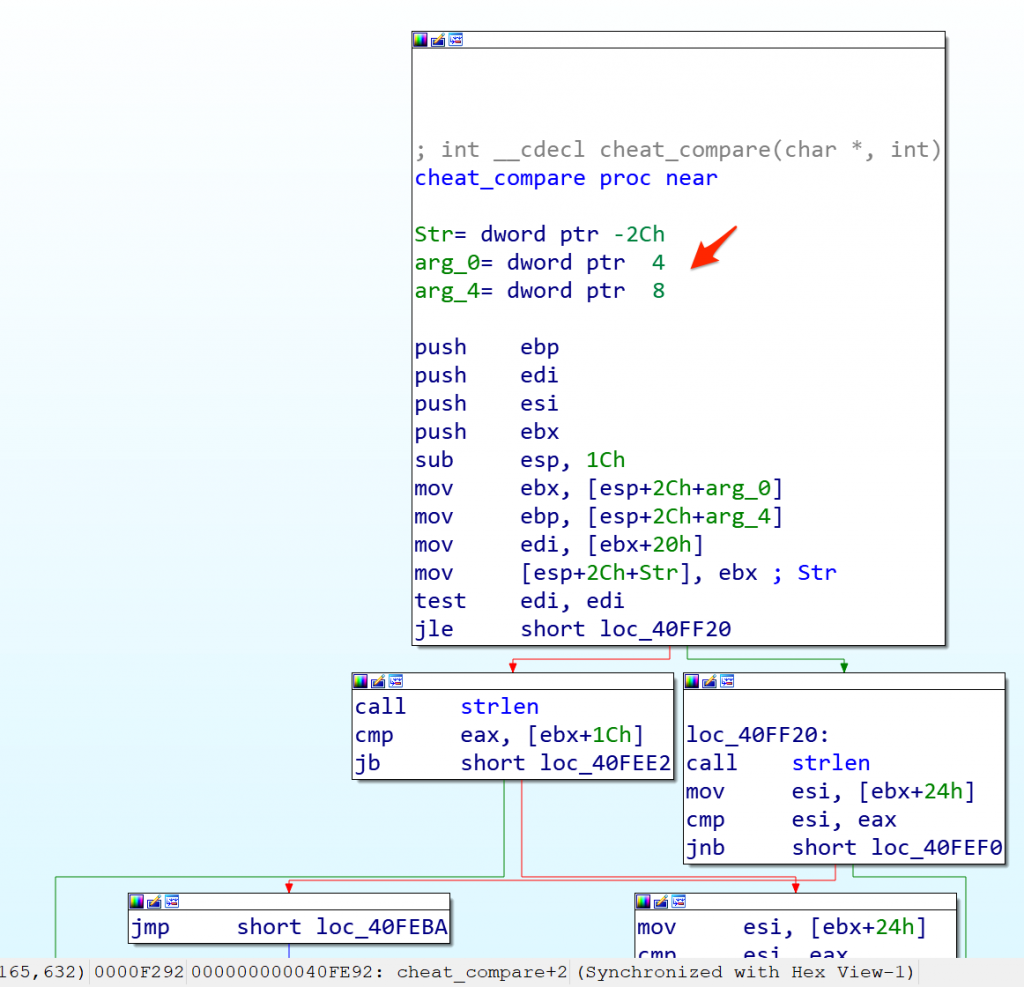Click the rightmost header icon on cheat_compare block

coord(456,40)
